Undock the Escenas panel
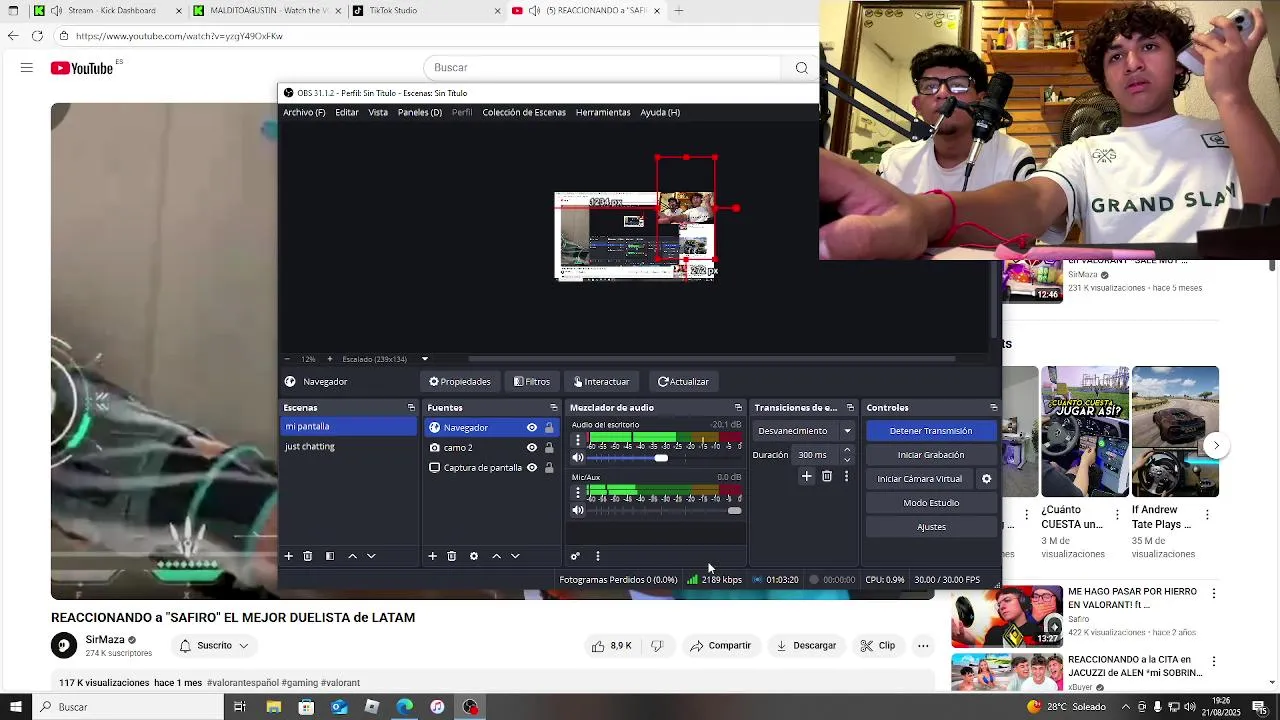This screenshot has width=1280, height=720. point(411,408)
